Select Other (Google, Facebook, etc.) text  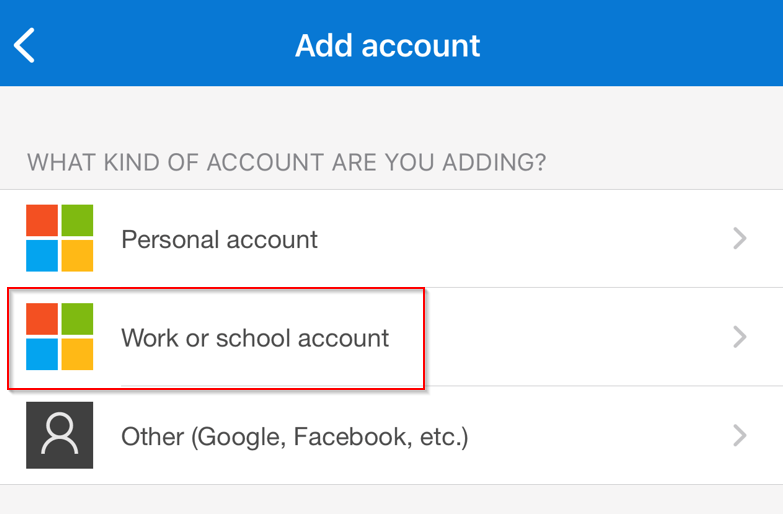pos(295,437)
